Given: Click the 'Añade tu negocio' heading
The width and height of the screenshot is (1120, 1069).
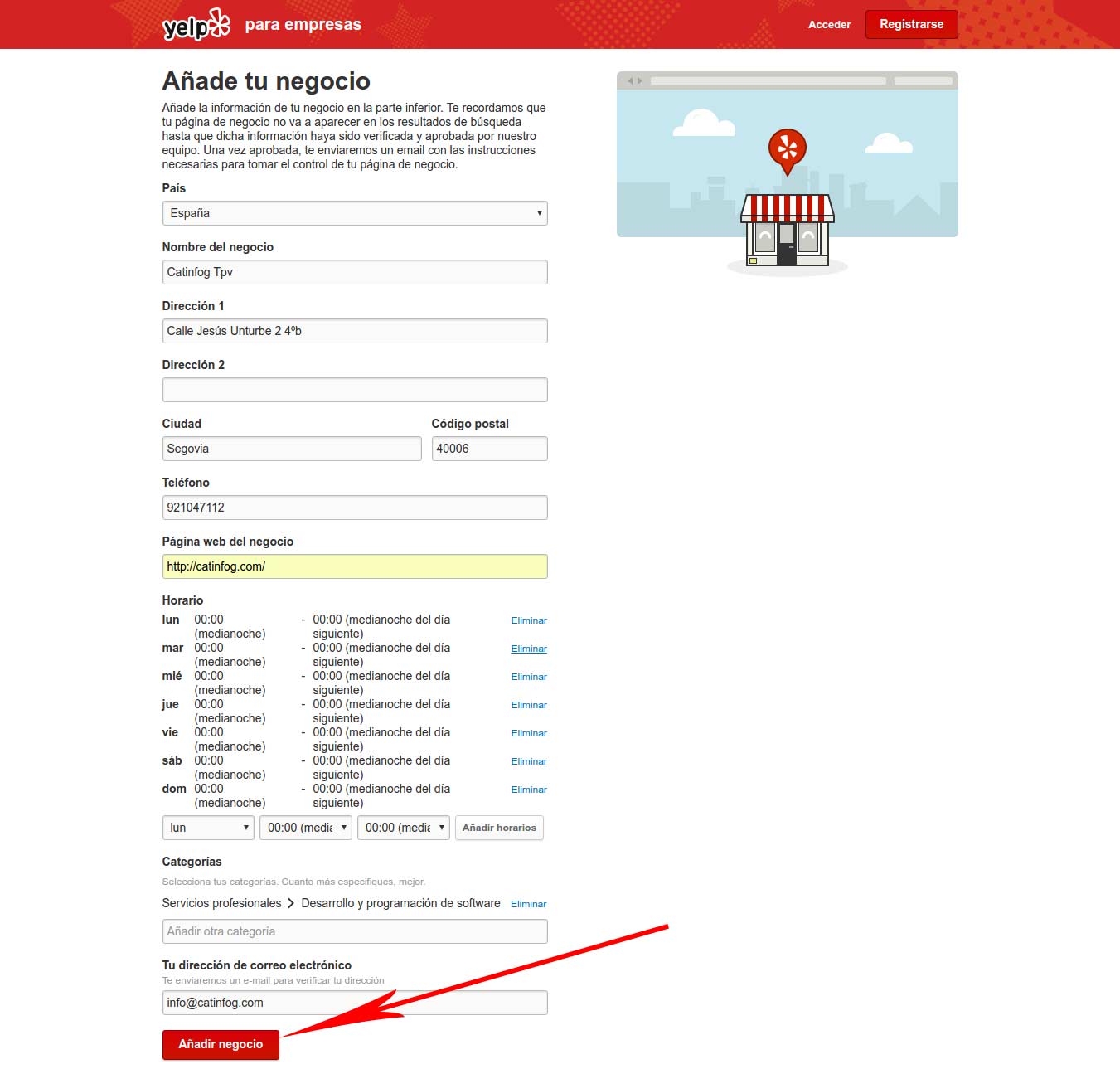Looking at the screenshot, I should coord(266,81).
